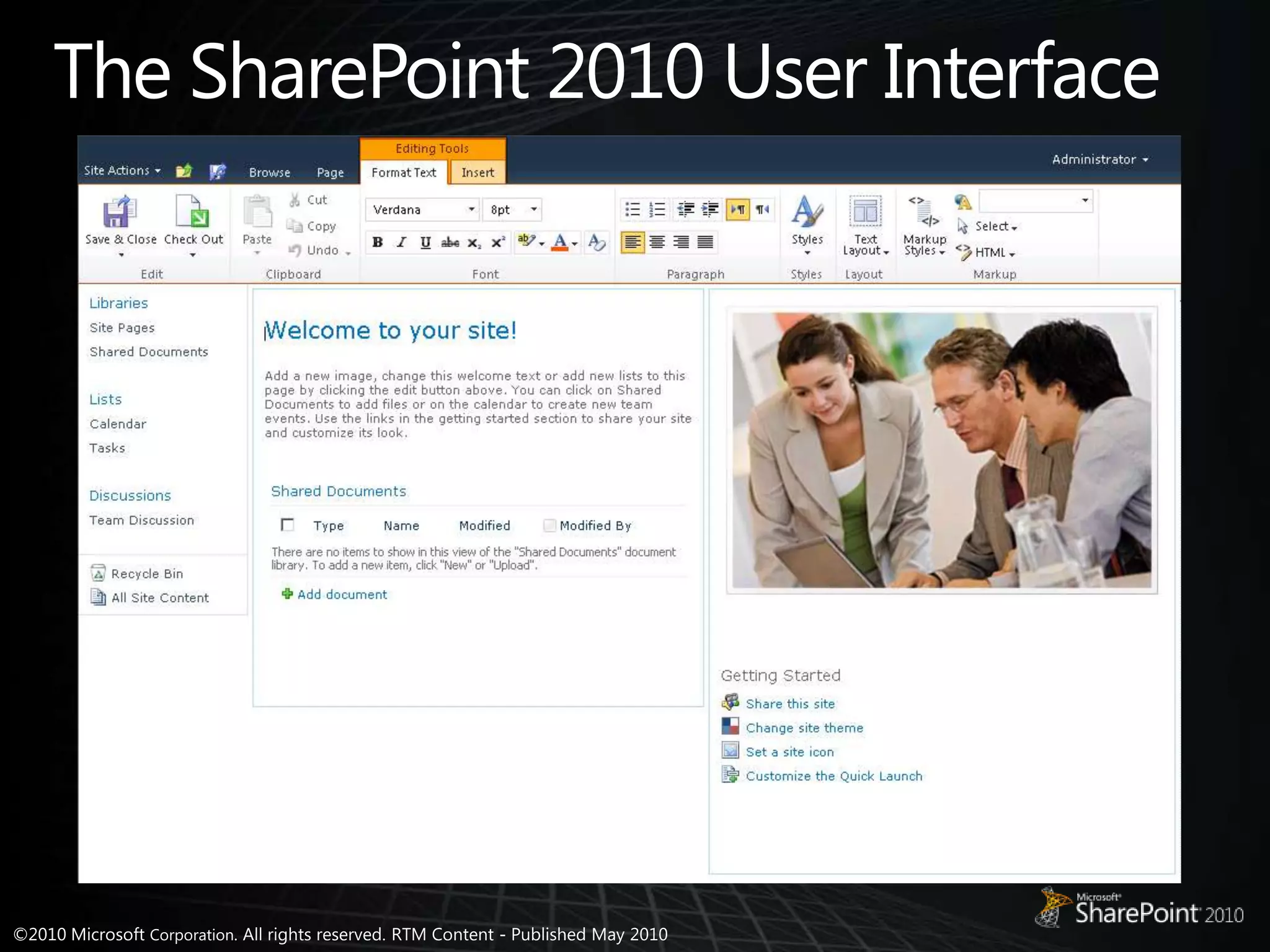Open Shared Documents in quick launch
Viewport: 1270px width, 952px height.
point(149,351)
